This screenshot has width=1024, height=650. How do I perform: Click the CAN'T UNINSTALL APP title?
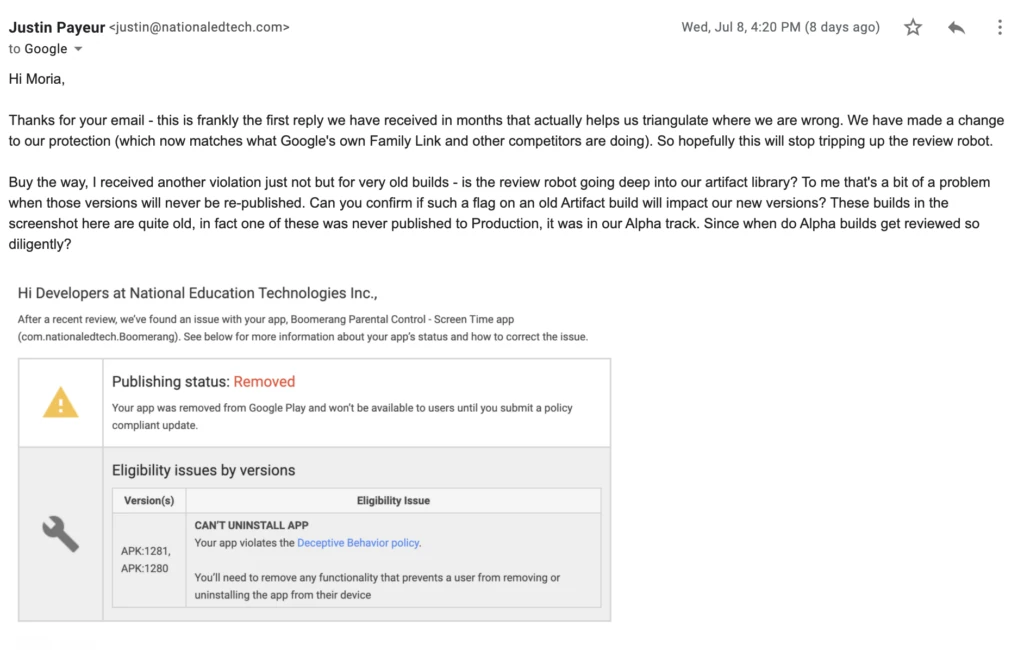pos(251,525)
